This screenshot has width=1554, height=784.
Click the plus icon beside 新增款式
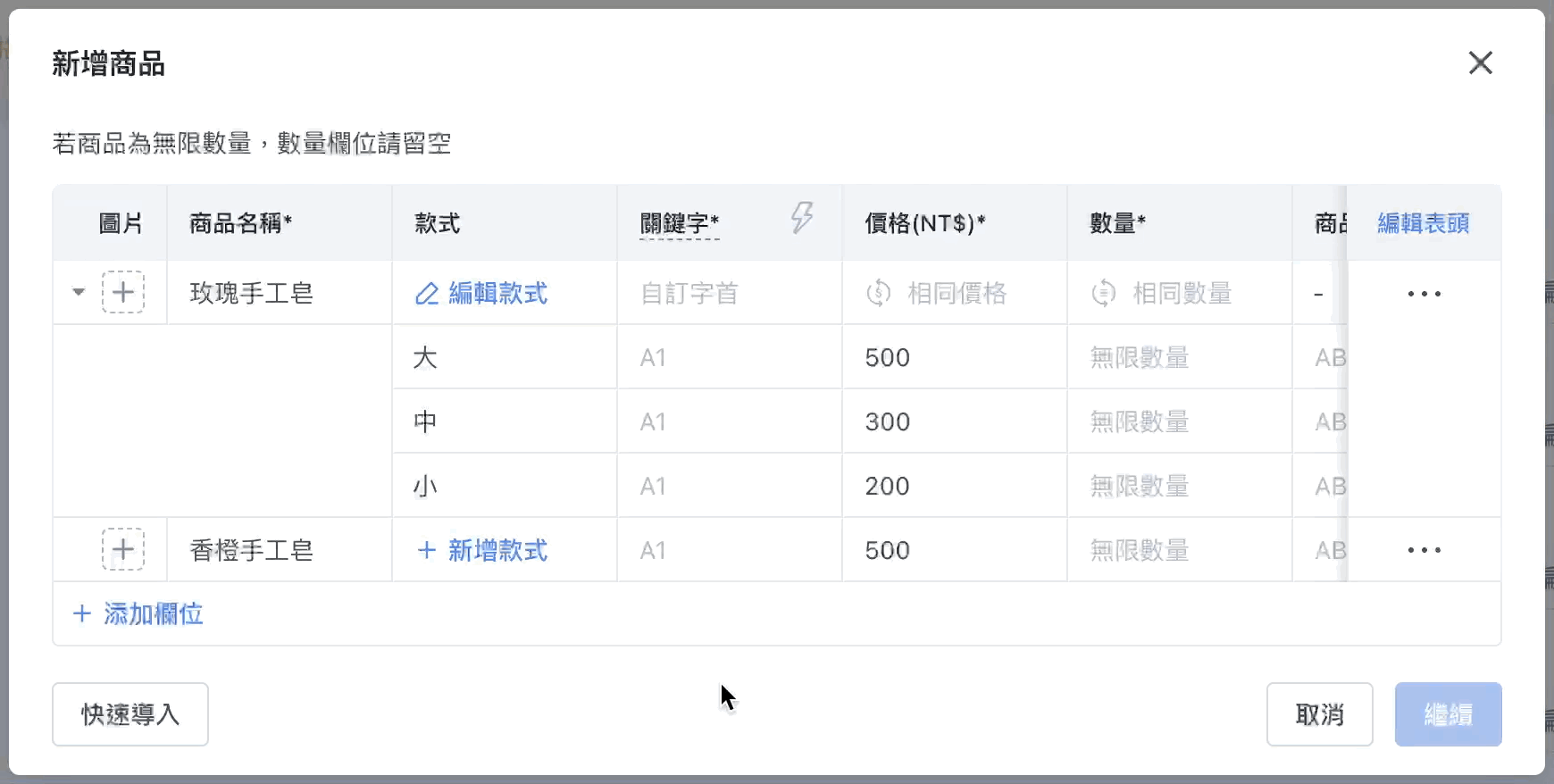pyautogui.click(x=427, y=550)
